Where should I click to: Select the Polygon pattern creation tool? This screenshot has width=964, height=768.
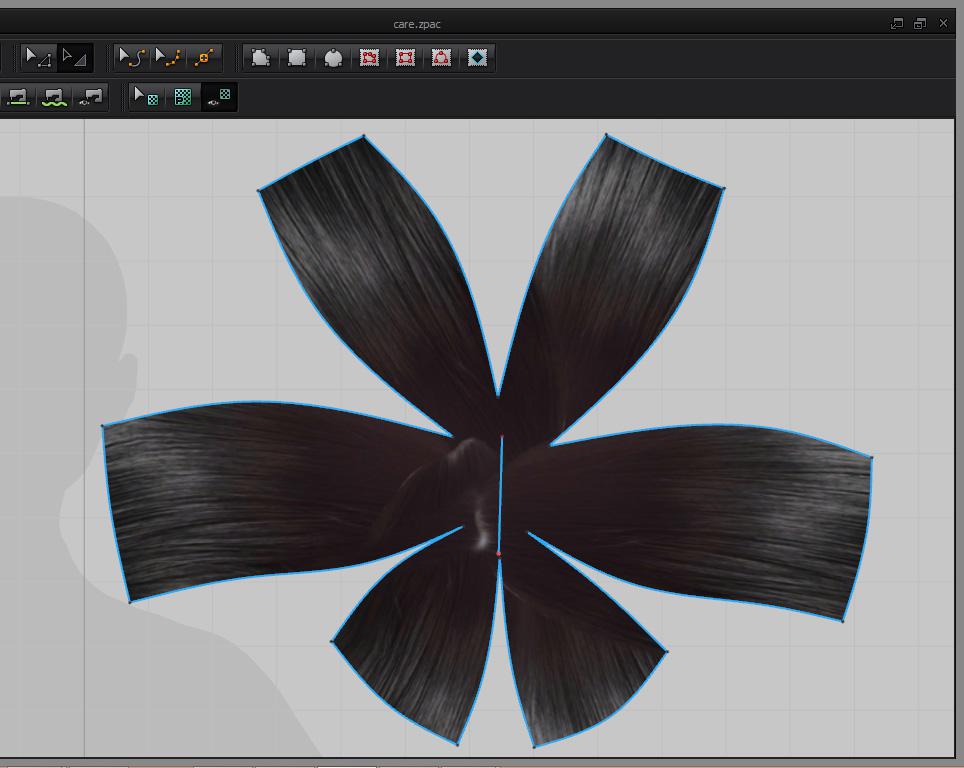pos(261,58)
